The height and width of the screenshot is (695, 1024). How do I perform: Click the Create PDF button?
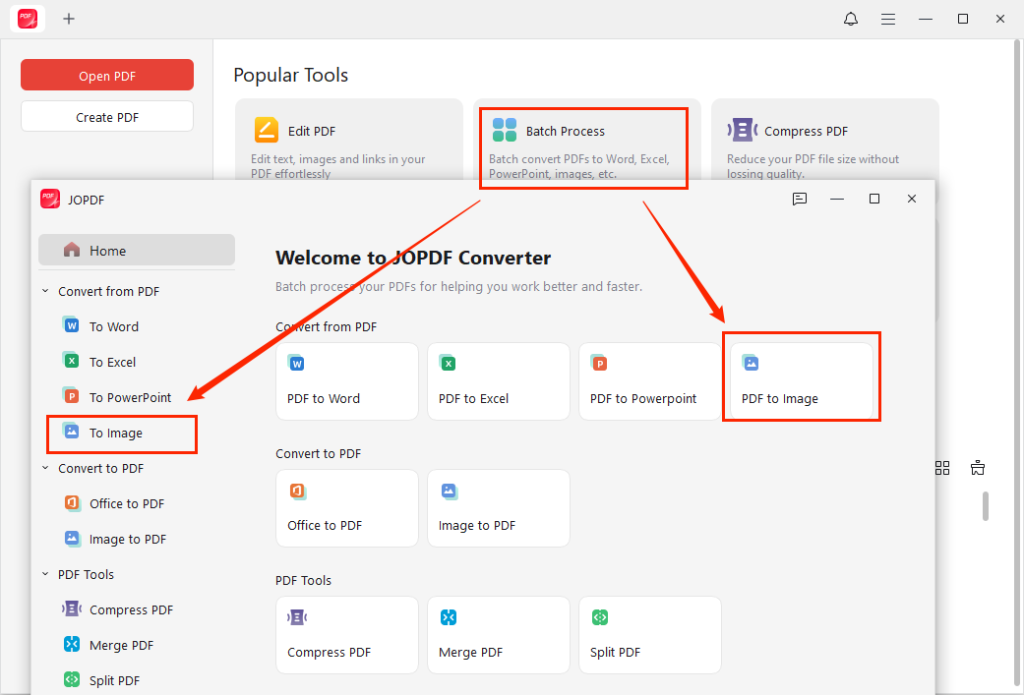click(107, 117)
